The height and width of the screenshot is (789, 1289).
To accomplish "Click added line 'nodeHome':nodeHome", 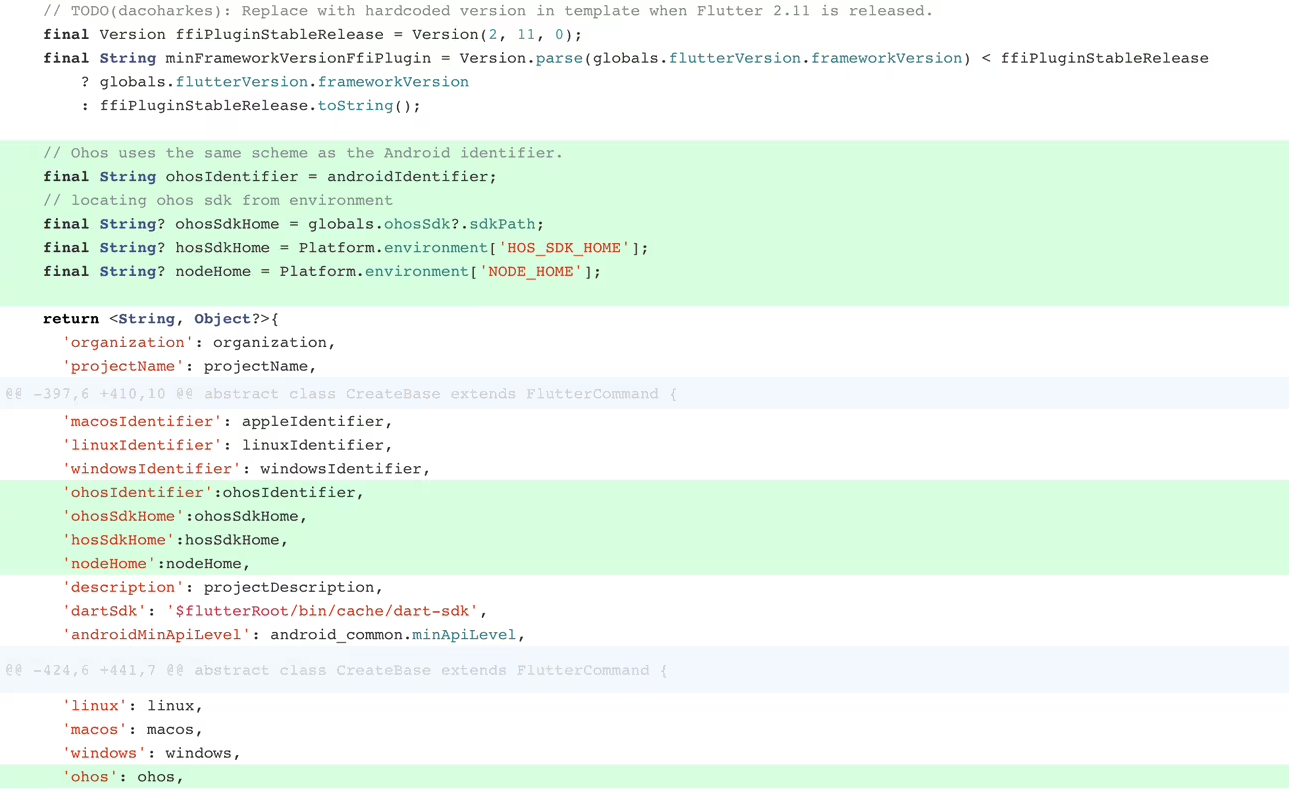I will click(x=156, y=564).
